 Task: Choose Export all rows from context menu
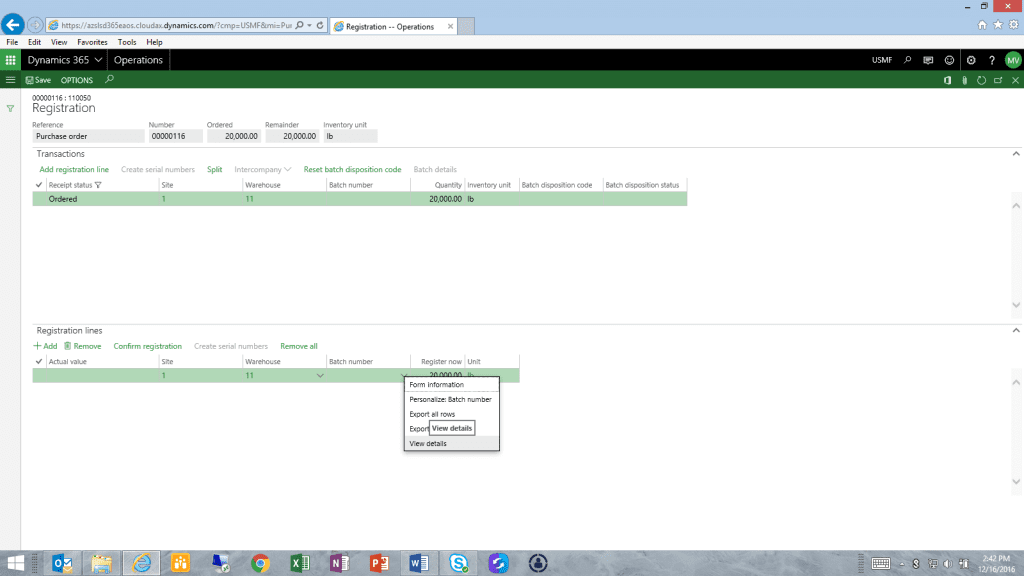432,414
